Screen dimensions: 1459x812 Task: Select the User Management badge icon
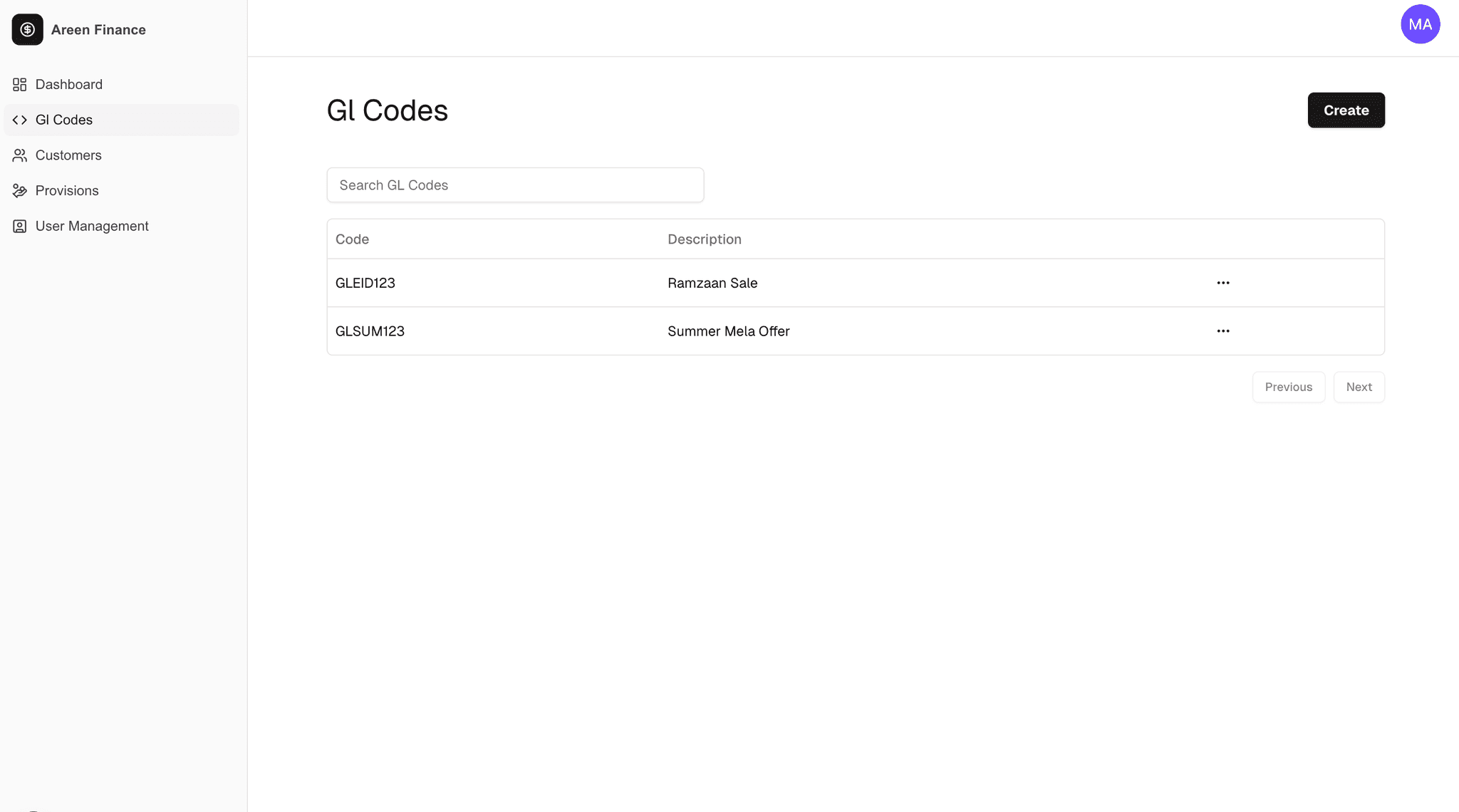click(20, 226)
